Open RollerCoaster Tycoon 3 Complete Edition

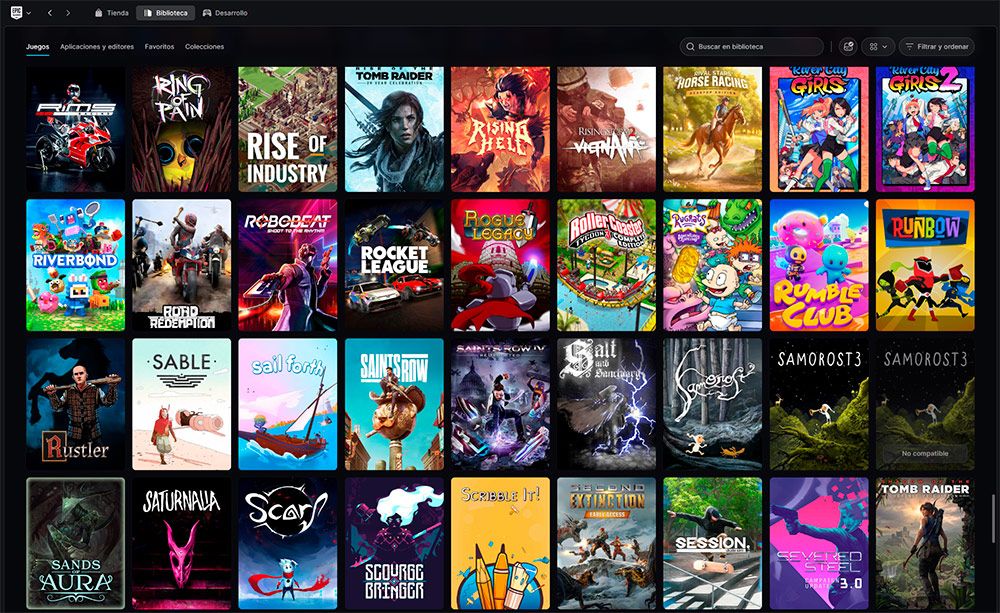[607, 265]
